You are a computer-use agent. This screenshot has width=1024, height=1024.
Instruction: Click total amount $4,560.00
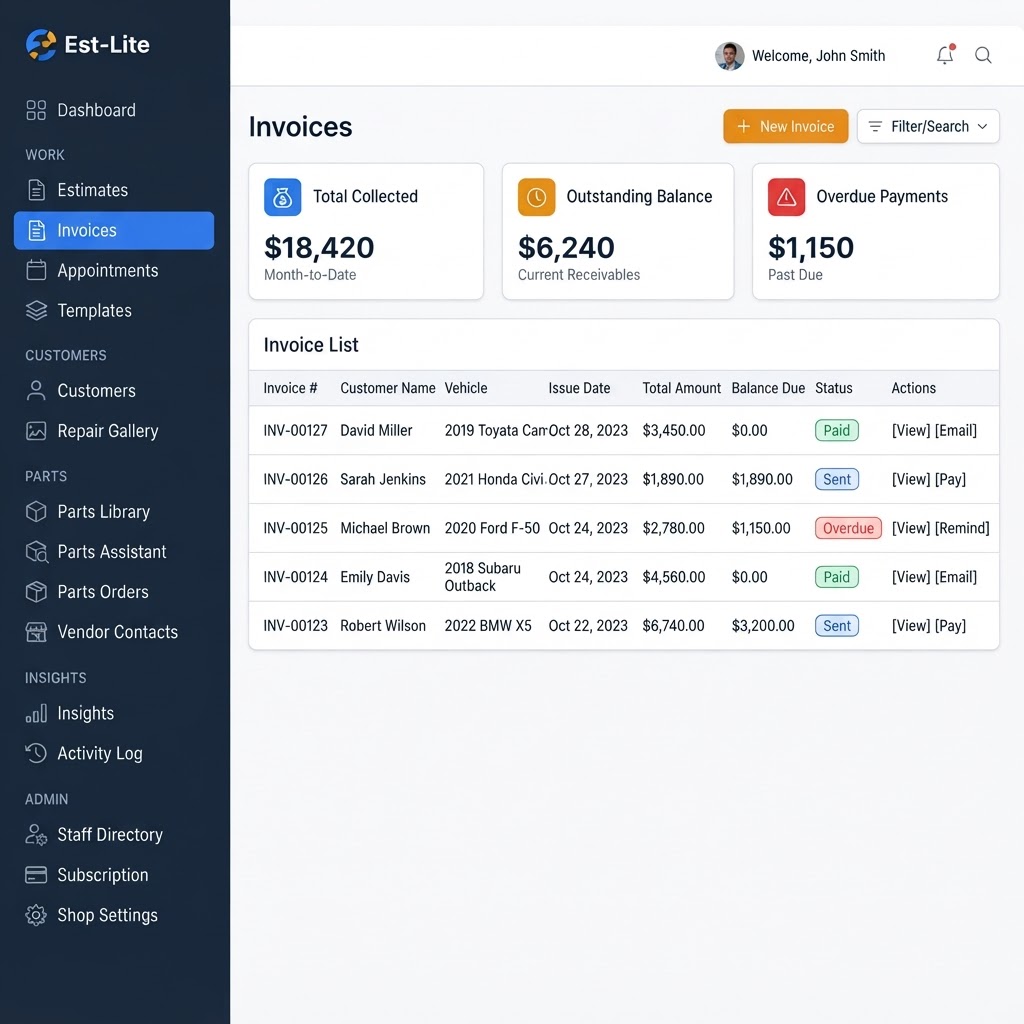(674, 577)
